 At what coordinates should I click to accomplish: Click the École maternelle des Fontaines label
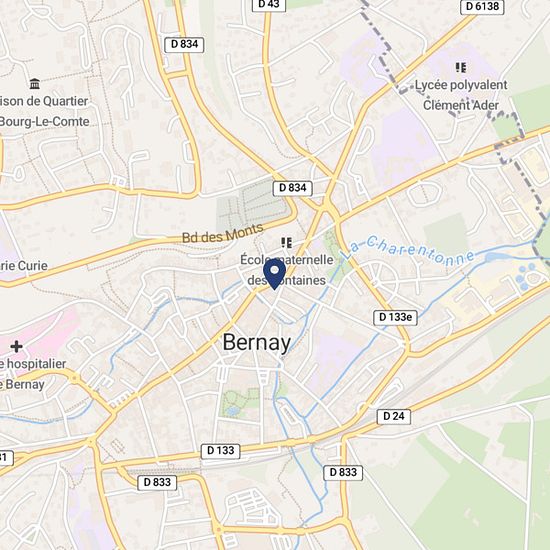287,270
